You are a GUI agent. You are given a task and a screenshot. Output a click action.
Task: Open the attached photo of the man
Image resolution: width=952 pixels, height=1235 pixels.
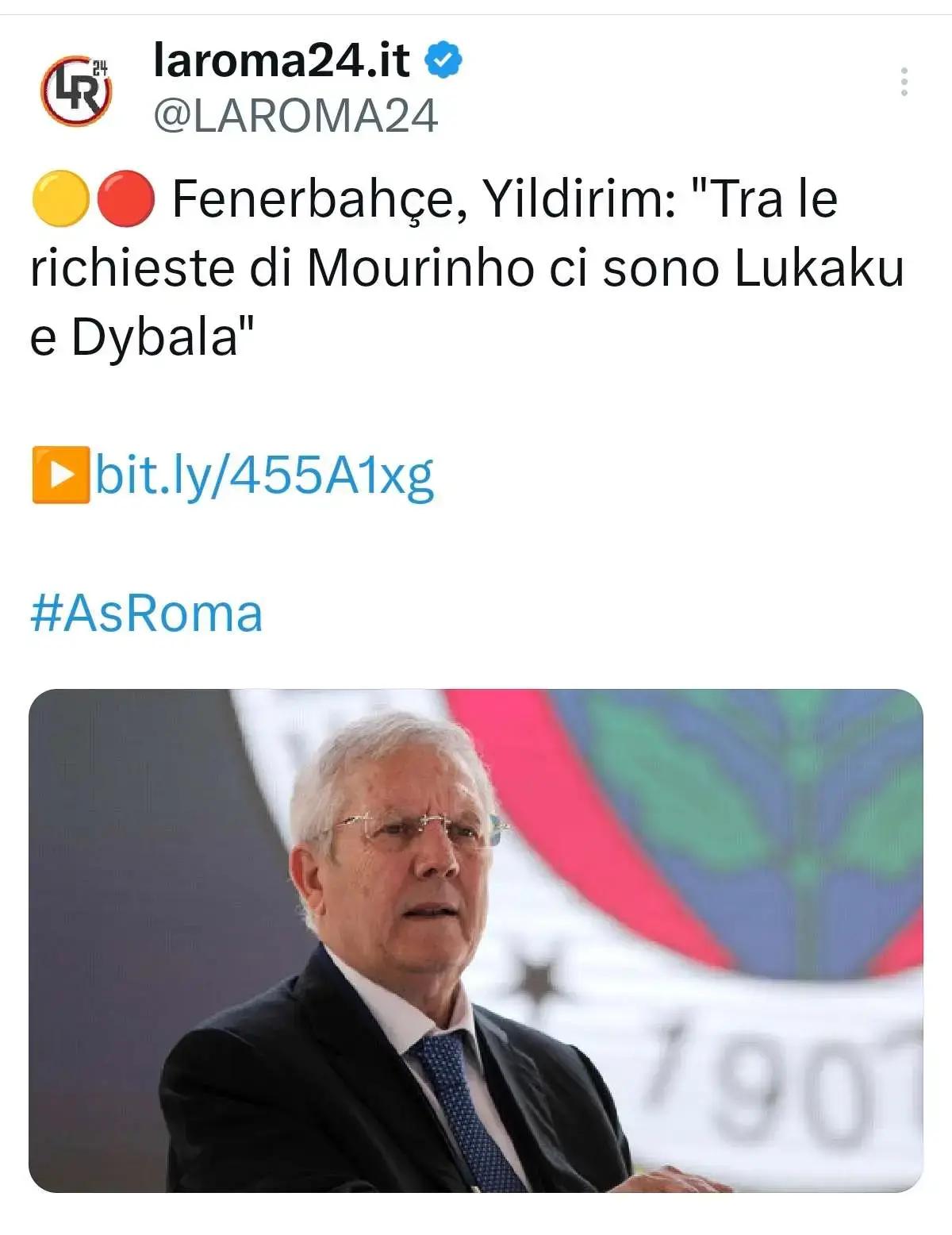(476, 940)
